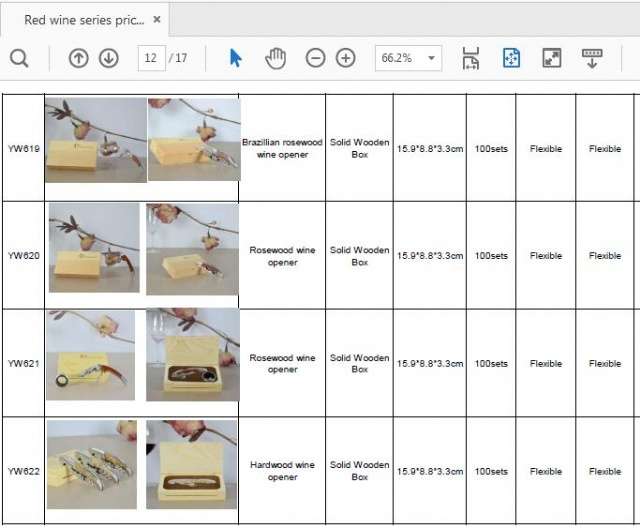Select the fit page icon

[511, 58]
